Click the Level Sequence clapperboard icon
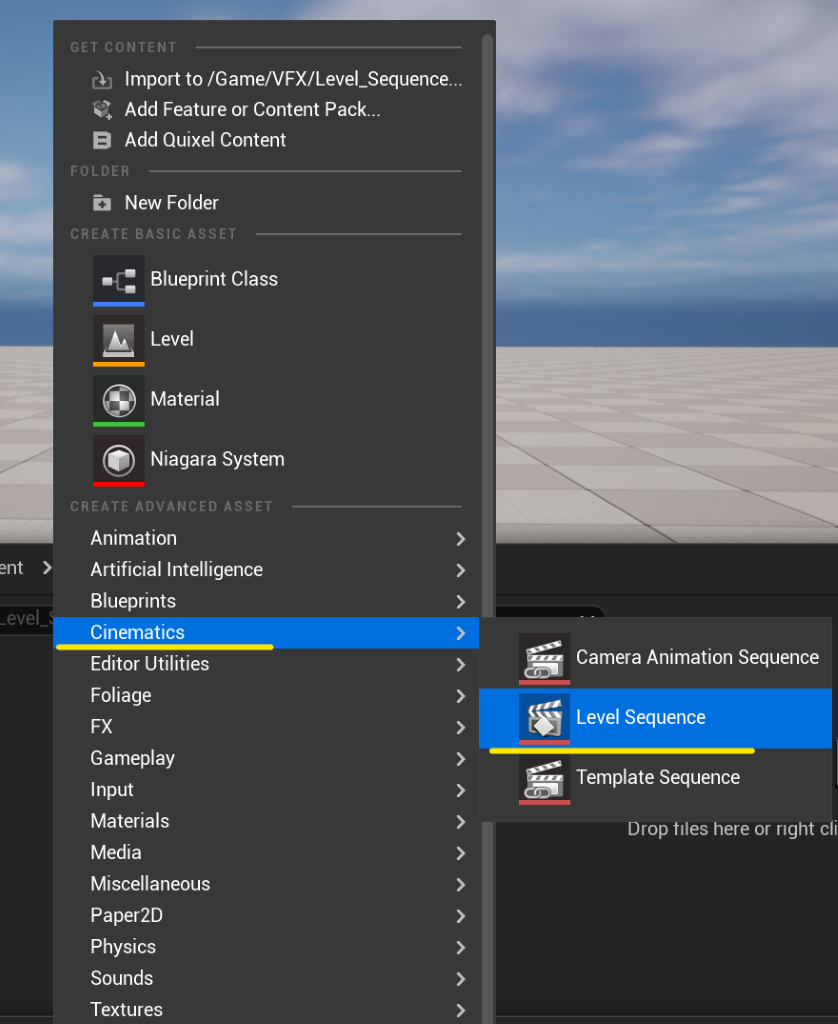 tap(545, 719)
